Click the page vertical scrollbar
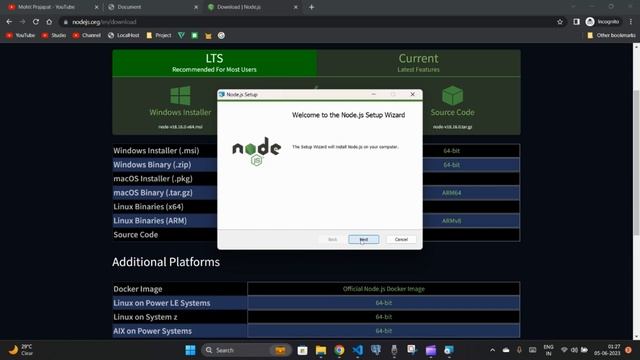 coord(636,163)
